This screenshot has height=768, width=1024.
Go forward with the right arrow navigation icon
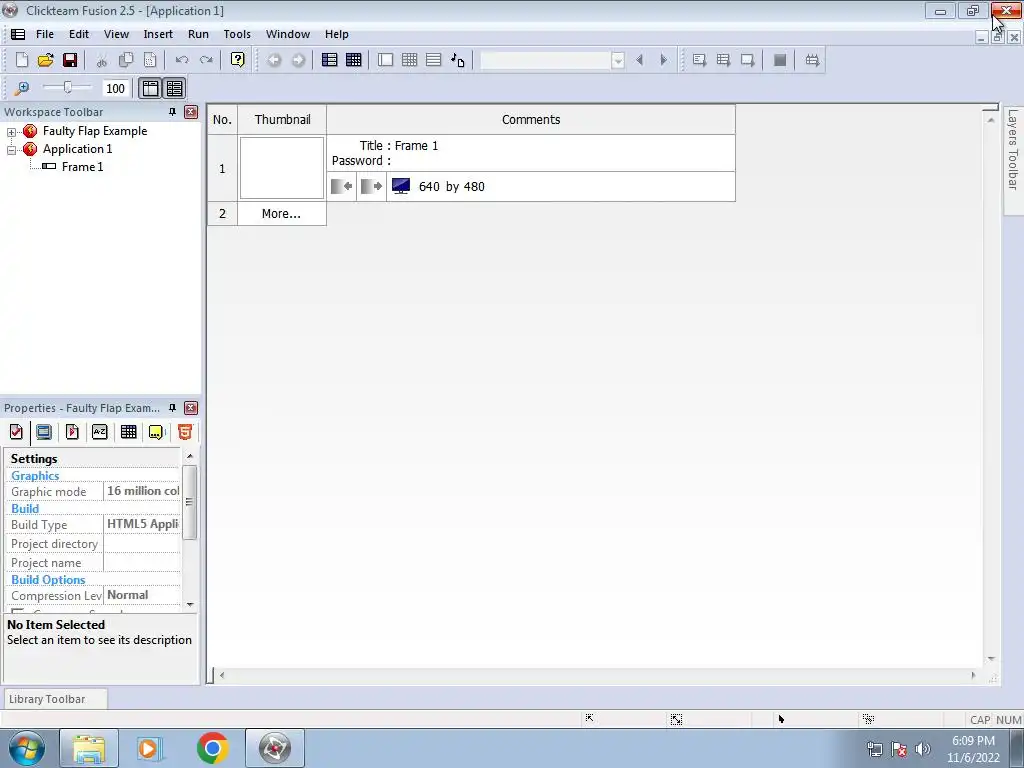click(x=298, y=60)
